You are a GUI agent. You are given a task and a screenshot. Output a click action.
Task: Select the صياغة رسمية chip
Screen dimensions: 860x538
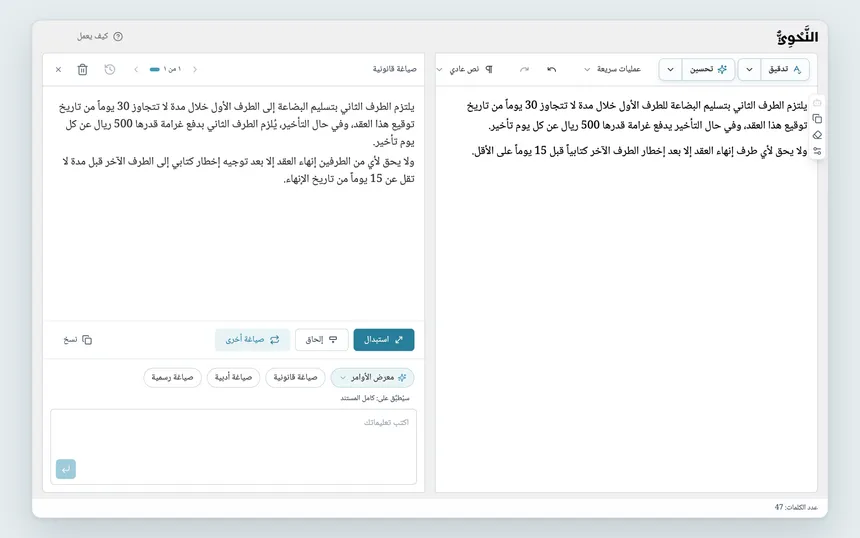(x=172, y=377)
